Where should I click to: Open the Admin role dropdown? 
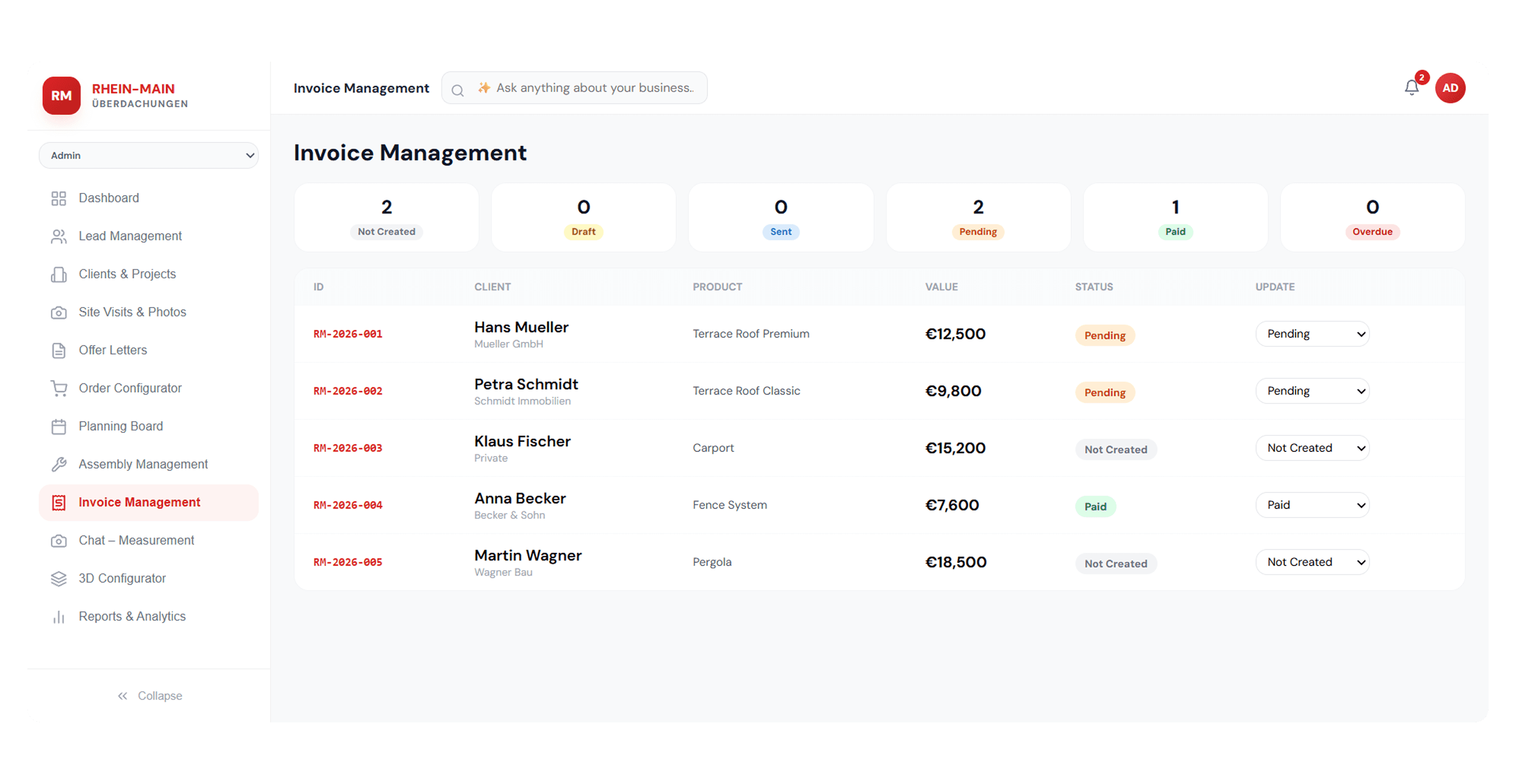tap(148, 155)
